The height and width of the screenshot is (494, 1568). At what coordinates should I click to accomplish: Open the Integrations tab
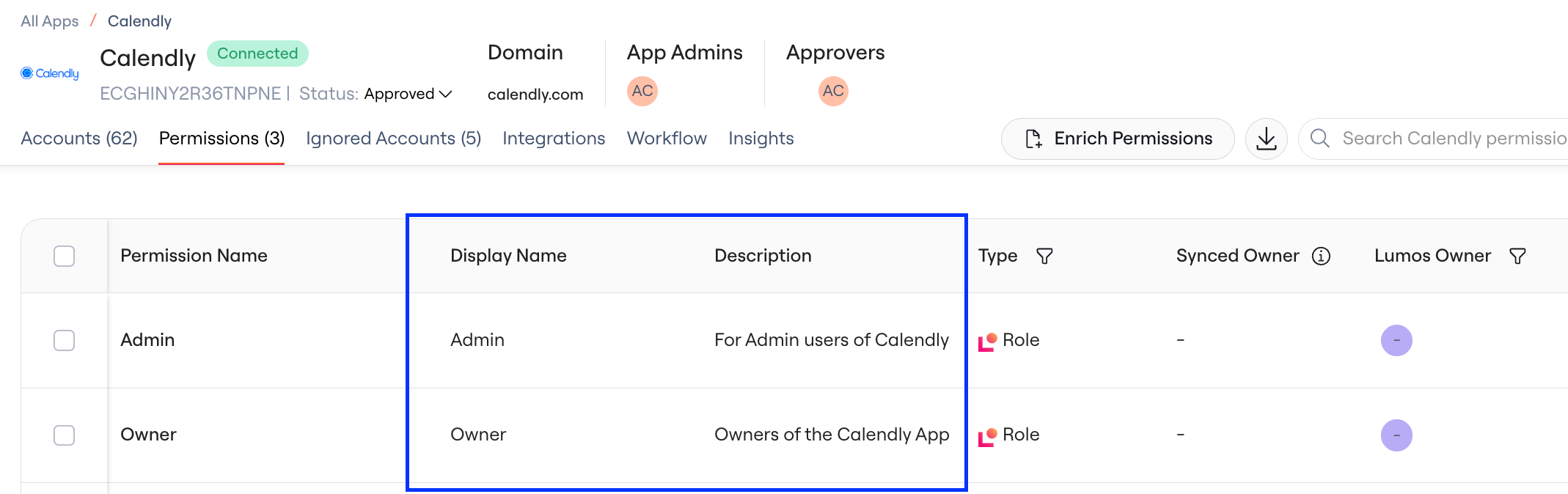click(x=554, y=139)
